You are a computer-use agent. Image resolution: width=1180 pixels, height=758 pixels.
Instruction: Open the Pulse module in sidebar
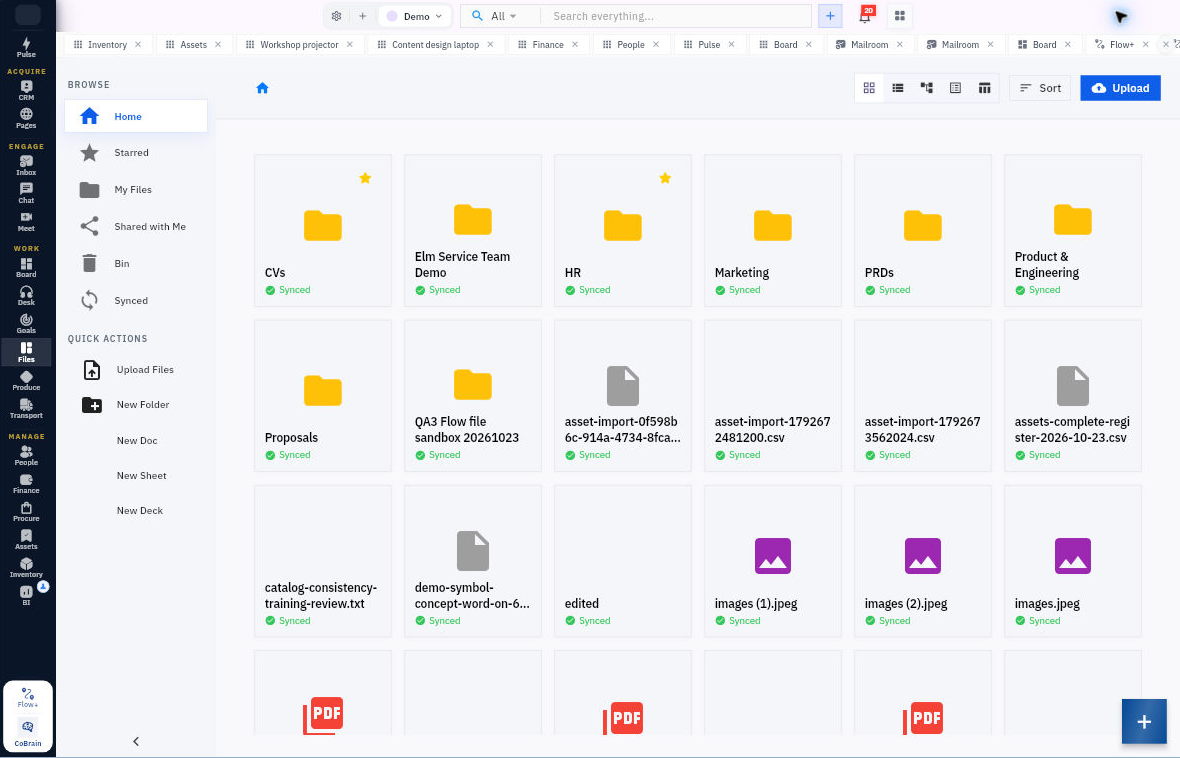click(x=26, y=47)
